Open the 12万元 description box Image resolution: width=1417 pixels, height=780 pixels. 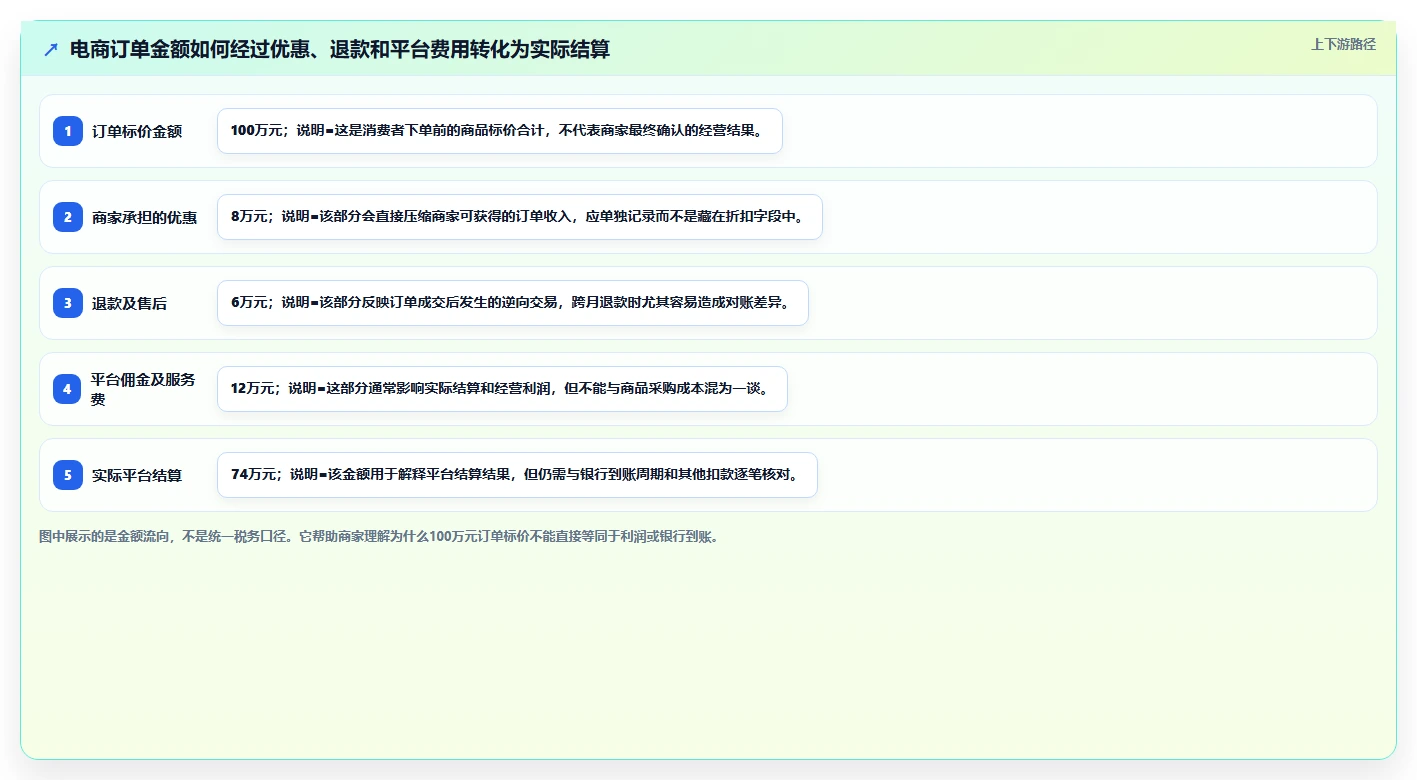pyautogui.click(x=502, y=389)
